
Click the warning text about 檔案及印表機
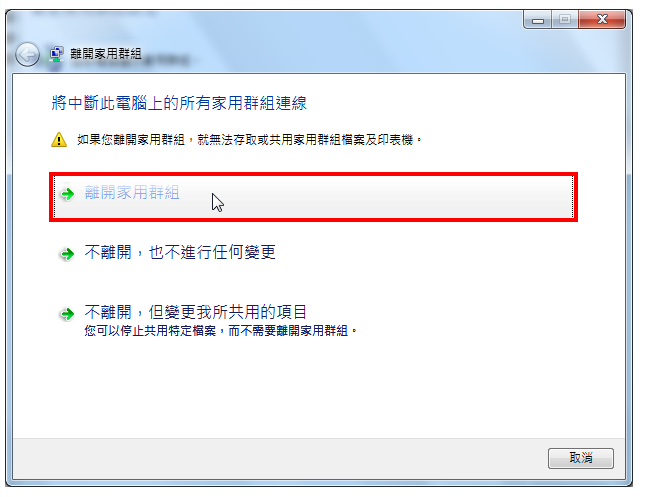tap(249, 140)
